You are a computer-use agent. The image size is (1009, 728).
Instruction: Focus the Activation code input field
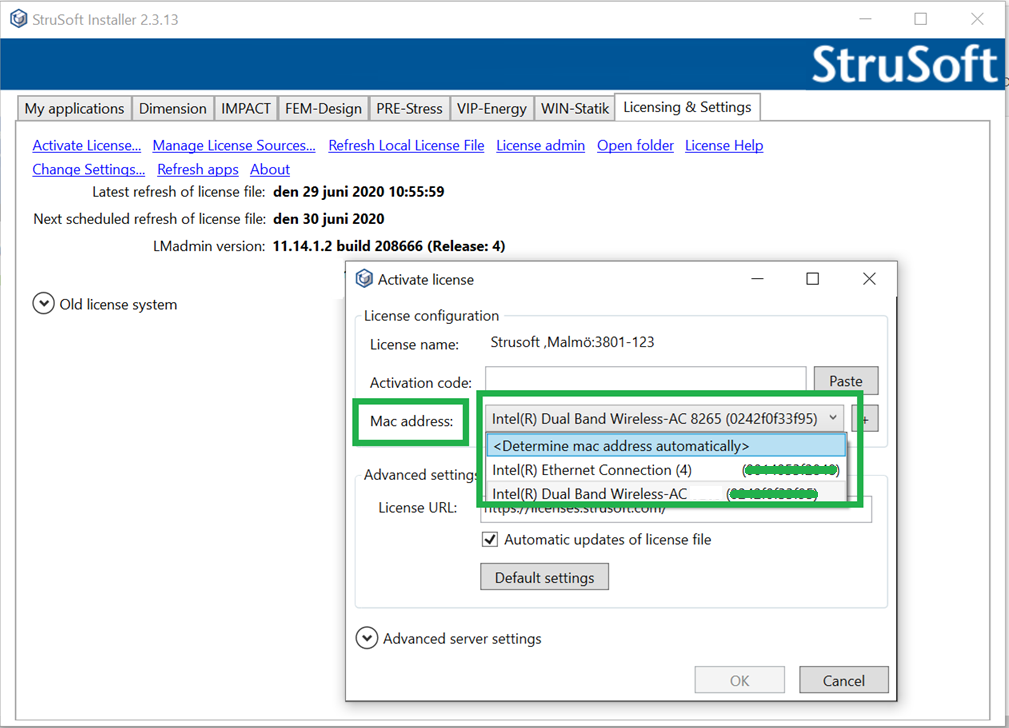[x=645, y=381]
